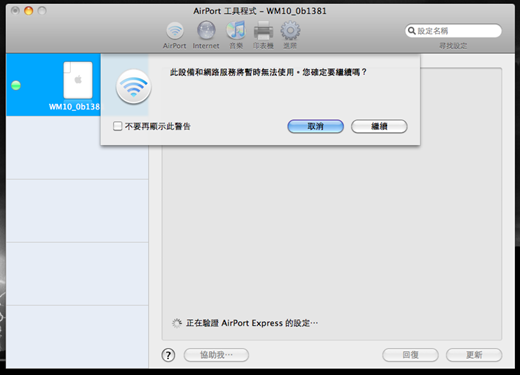This screenshot has height=375, width=520.
Task: Open help with the question mark button
Action: point(168,355)
